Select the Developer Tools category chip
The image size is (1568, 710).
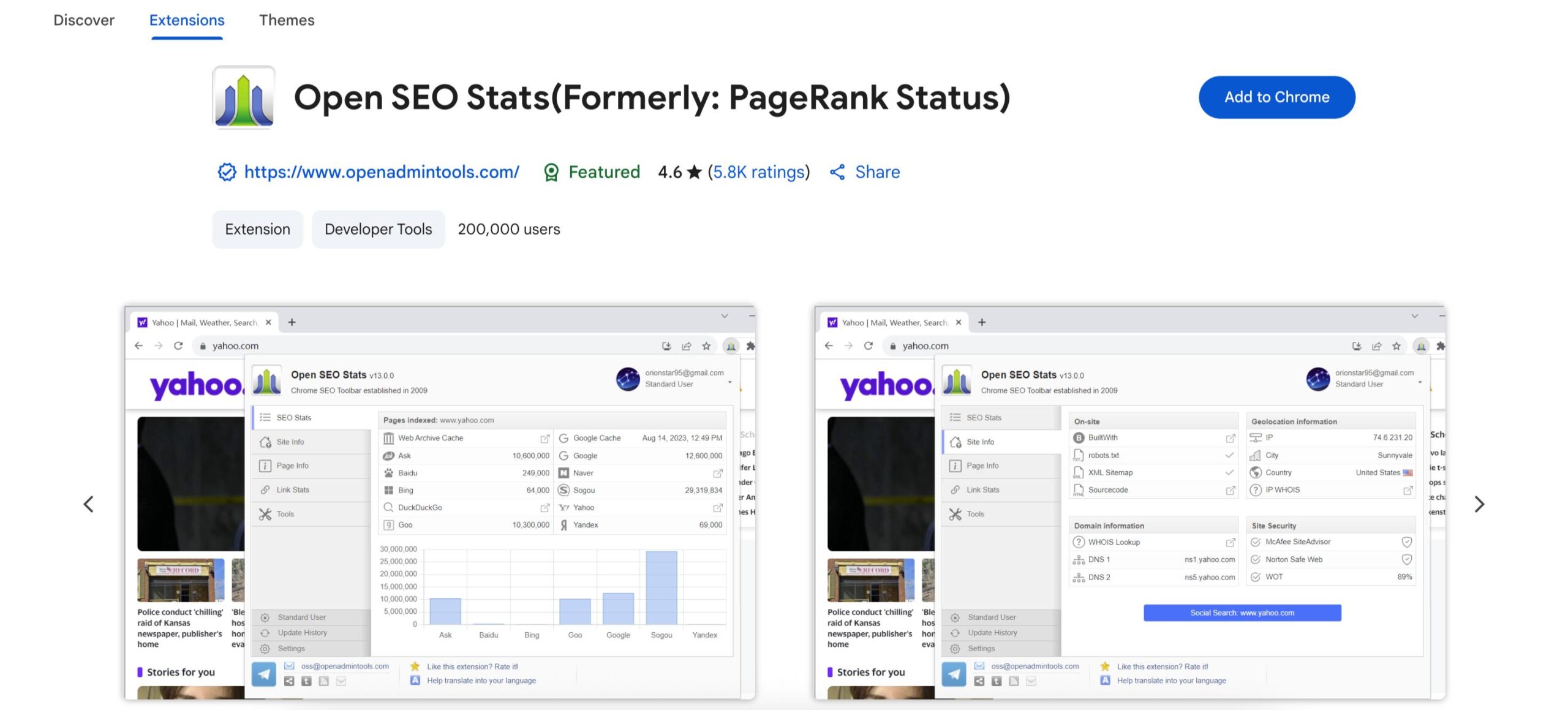coord(378,229)
